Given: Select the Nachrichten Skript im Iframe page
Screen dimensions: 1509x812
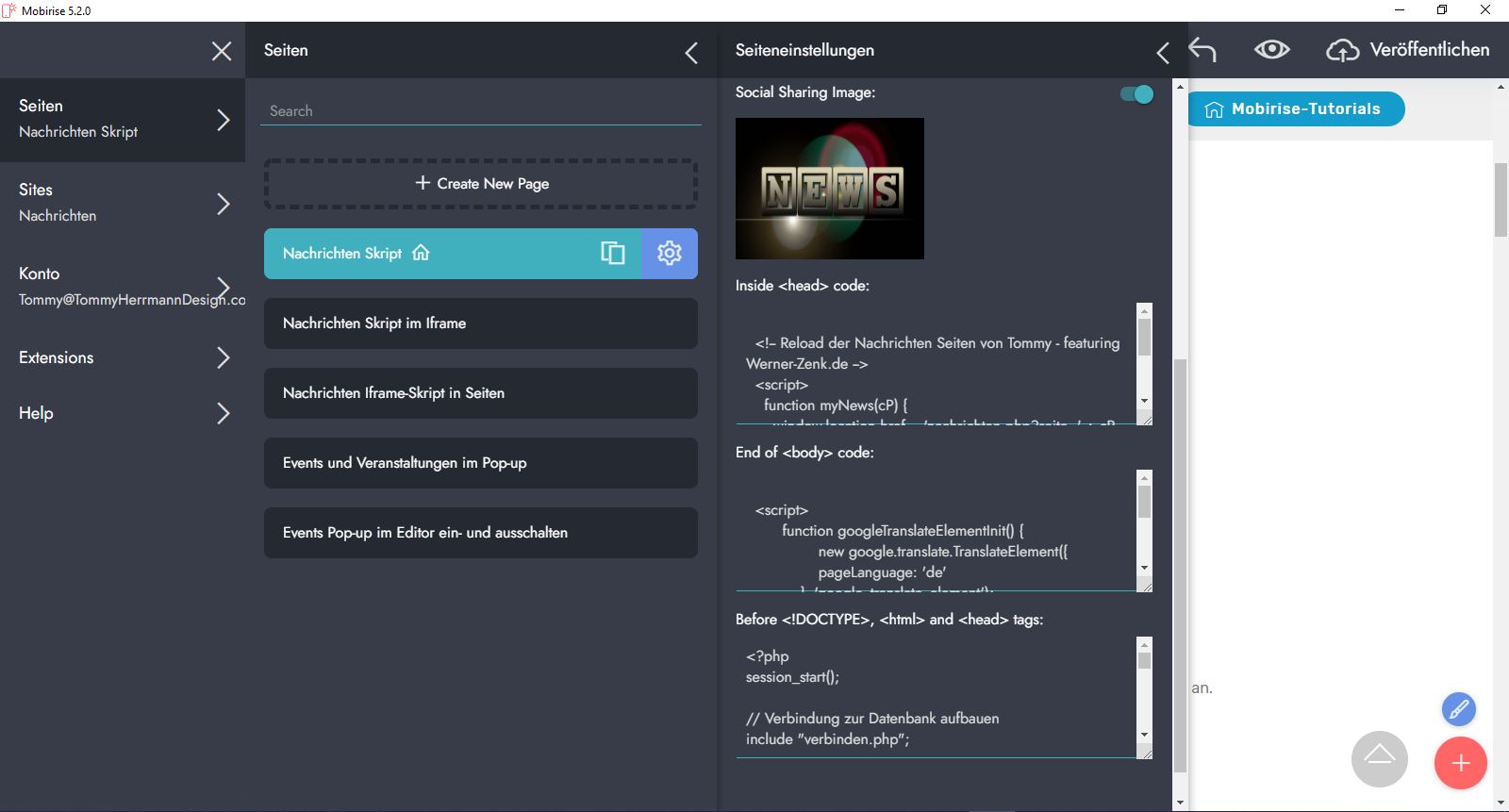Looking at the screenshot, I should [481, 323].
